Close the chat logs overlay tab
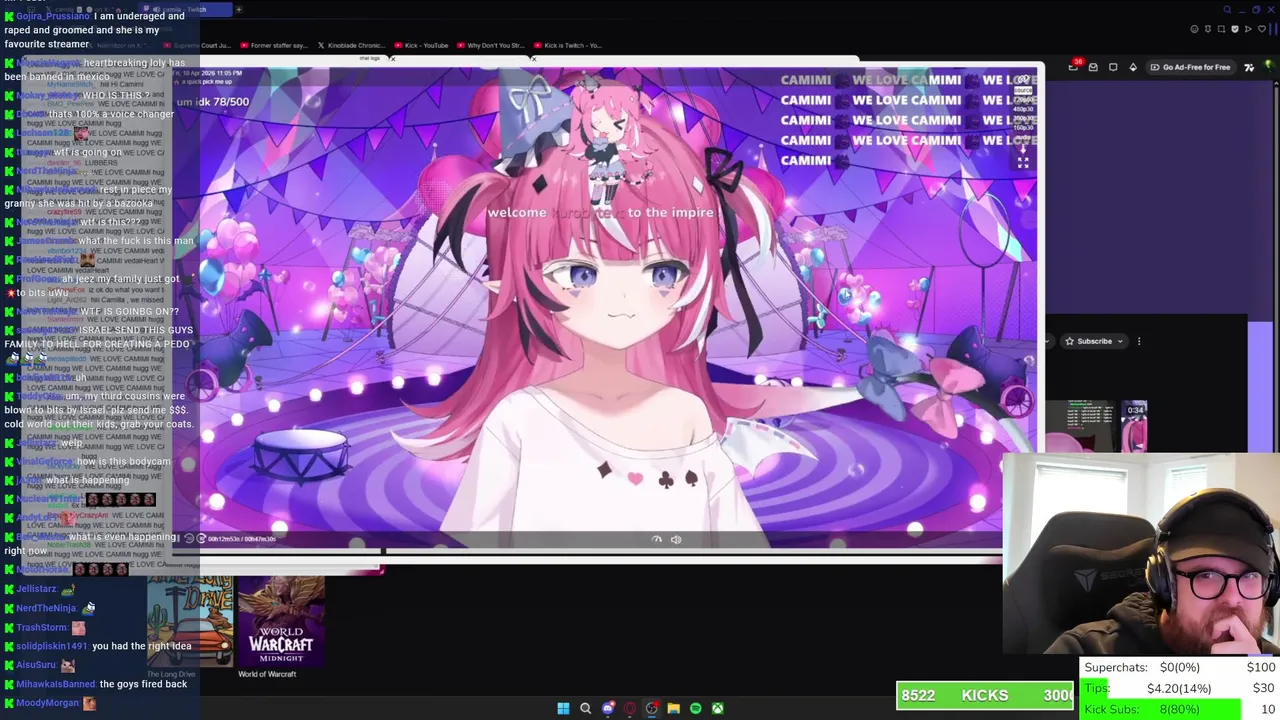This screenshot has height=720, width=1280. (x=393, y=58)
